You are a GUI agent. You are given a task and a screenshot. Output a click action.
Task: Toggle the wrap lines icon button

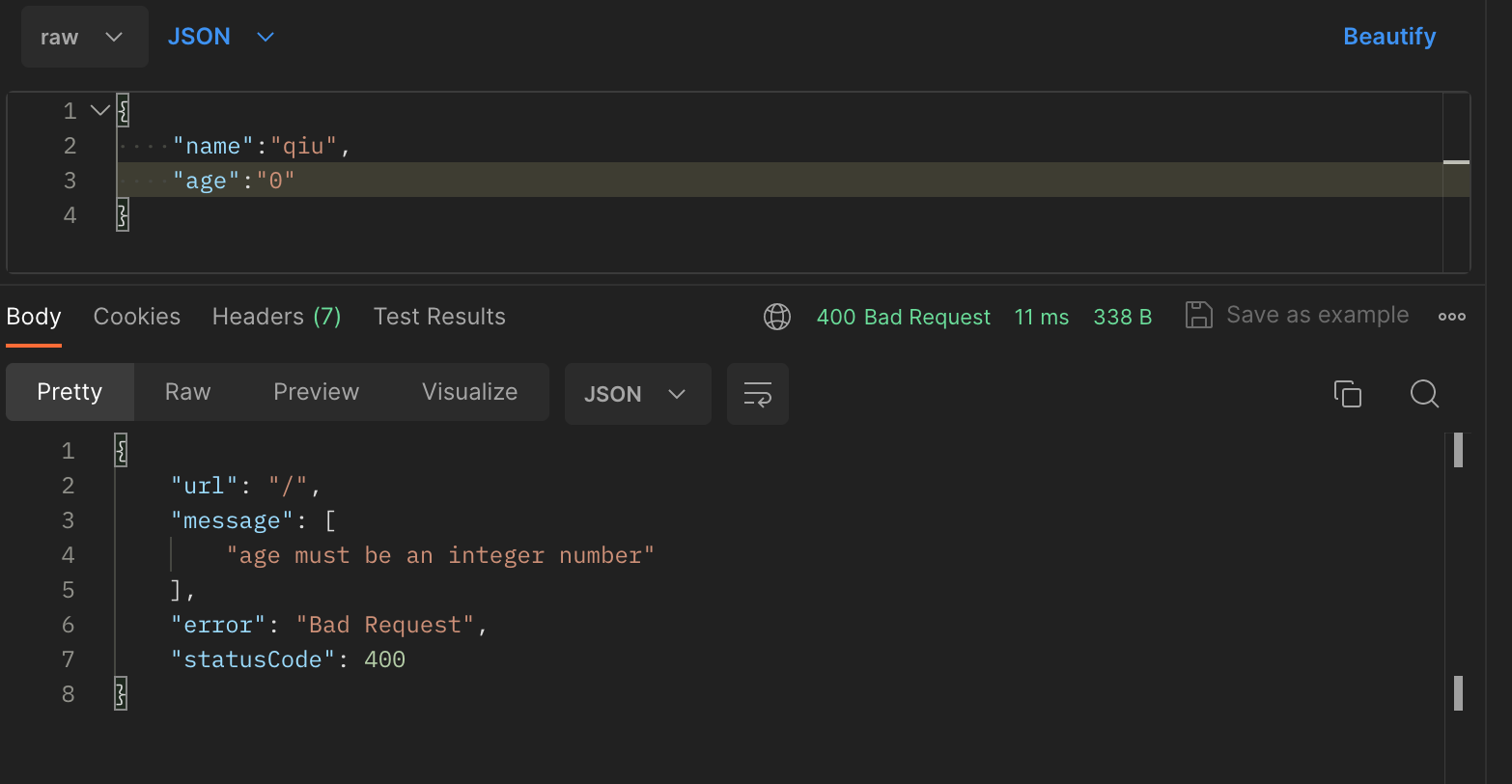(758, 394)
